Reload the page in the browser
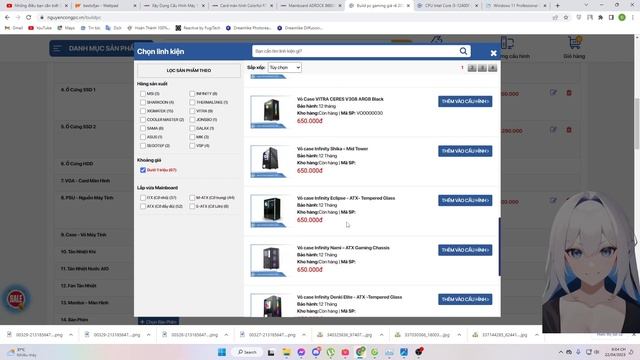 (x=29, y=18)
